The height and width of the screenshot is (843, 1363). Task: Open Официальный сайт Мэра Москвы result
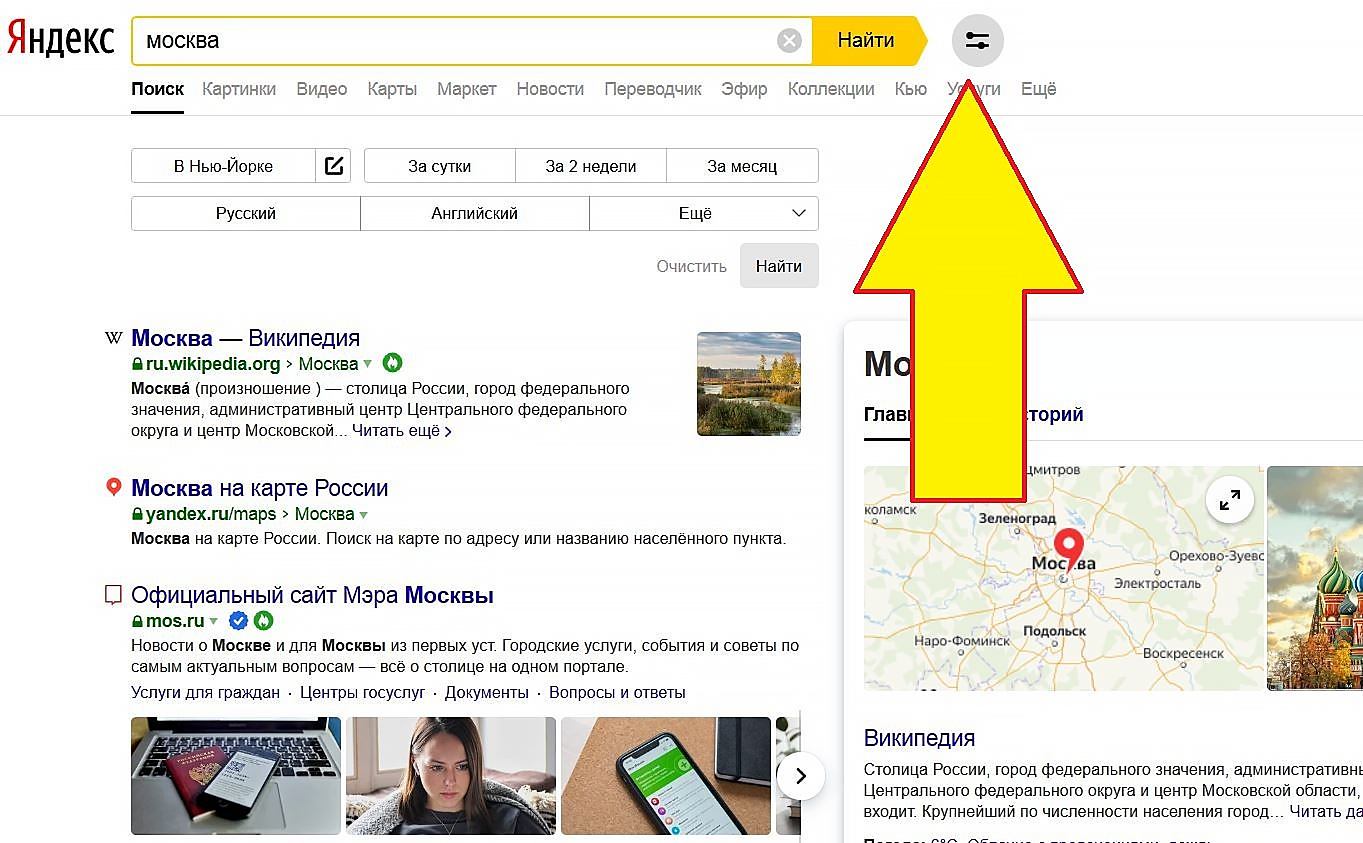point(312,595)
